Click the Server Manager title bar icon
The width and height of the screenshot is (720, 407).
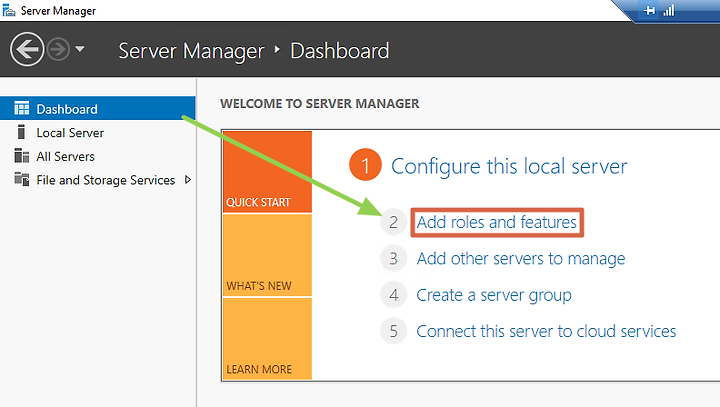tap(9, 10)
